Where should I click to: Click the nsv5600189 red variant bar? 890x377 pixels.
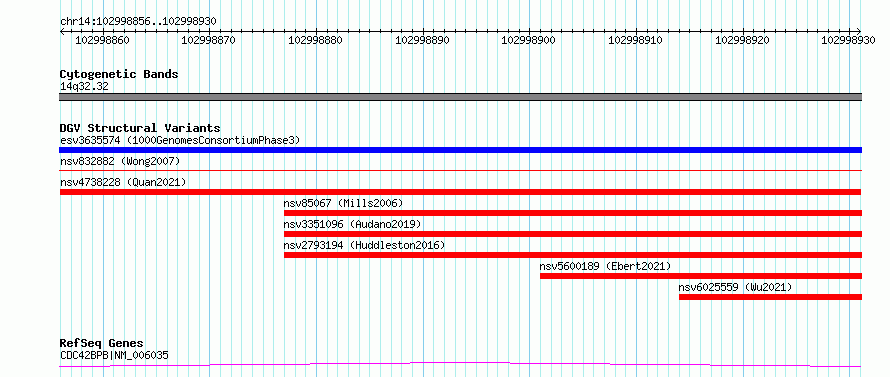(701, 276)
